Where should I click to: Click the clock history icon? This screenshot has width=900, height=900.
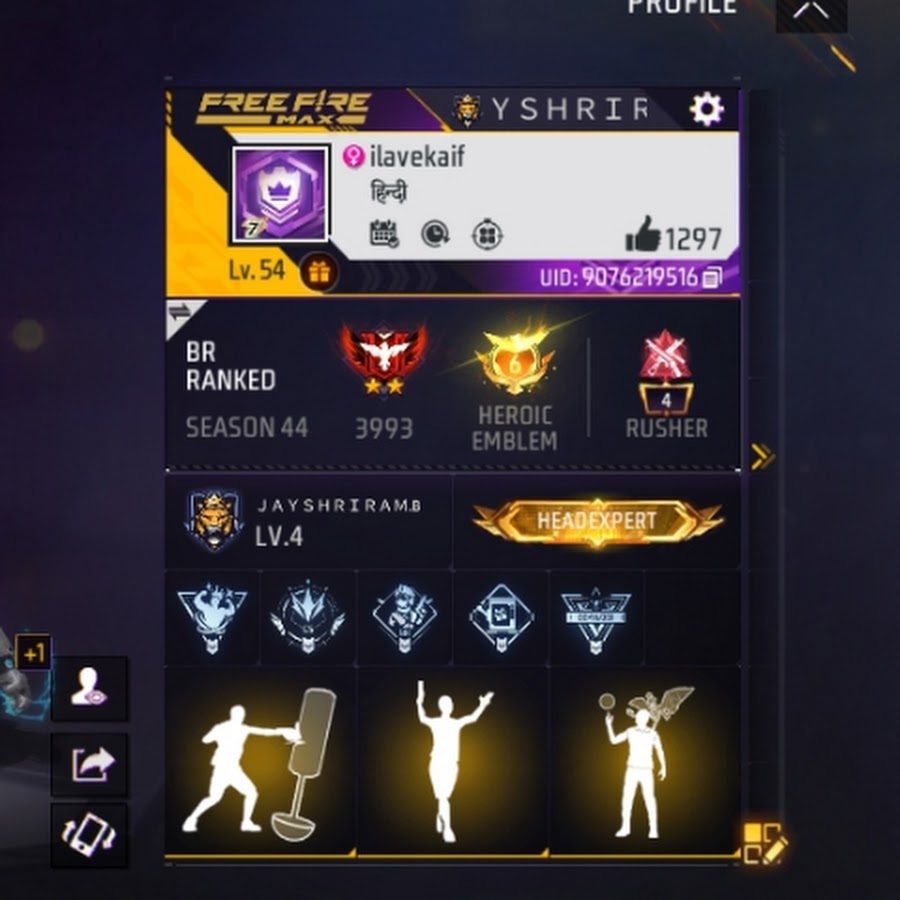tap(435, 234)
